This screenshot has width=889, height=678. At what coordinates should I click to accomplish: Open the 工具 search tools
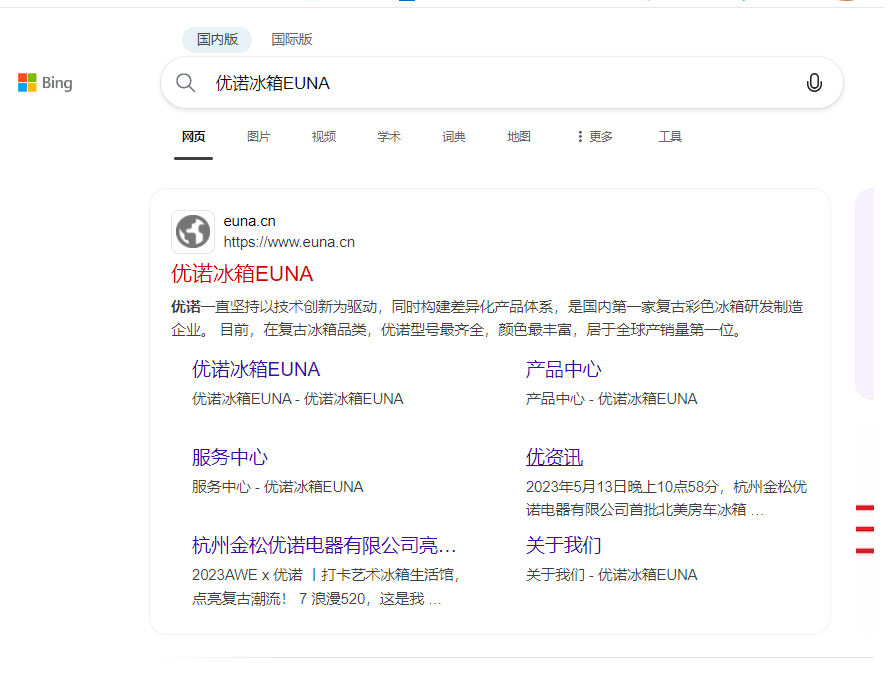click(x=670, y=137)
